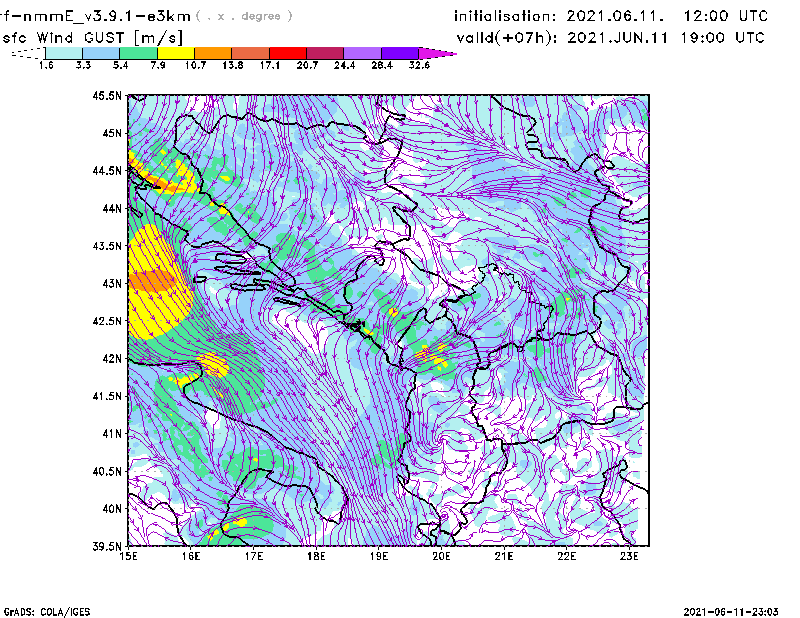Click the 40N latitude label

(x=112, y=509)
